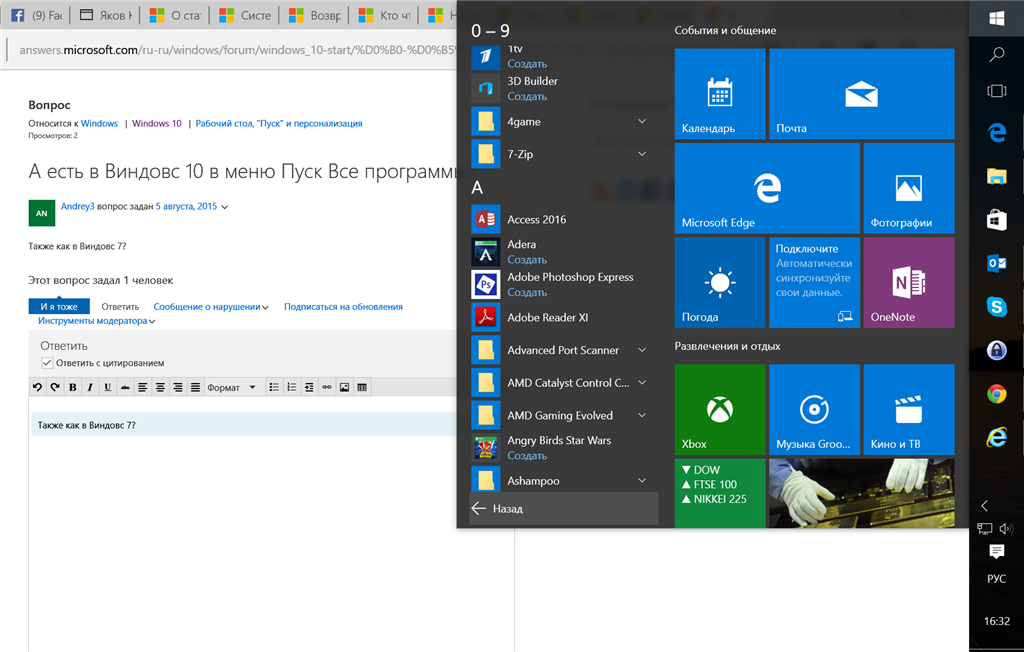
Task: Open the Microsoft Edge tile
Action: (x=767, y=188)
